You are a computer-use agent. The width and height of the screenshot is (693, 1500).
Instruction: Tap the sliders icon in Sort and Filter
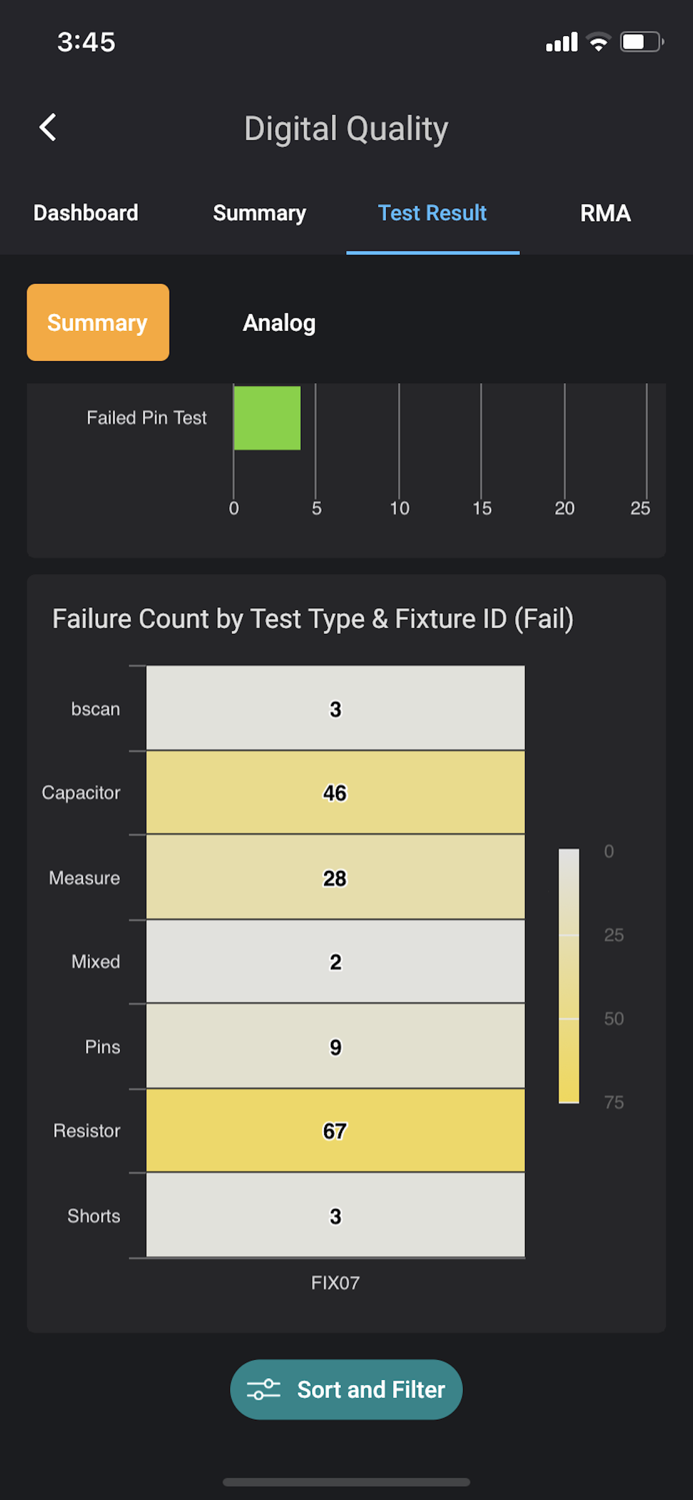tap(264, 1390)
